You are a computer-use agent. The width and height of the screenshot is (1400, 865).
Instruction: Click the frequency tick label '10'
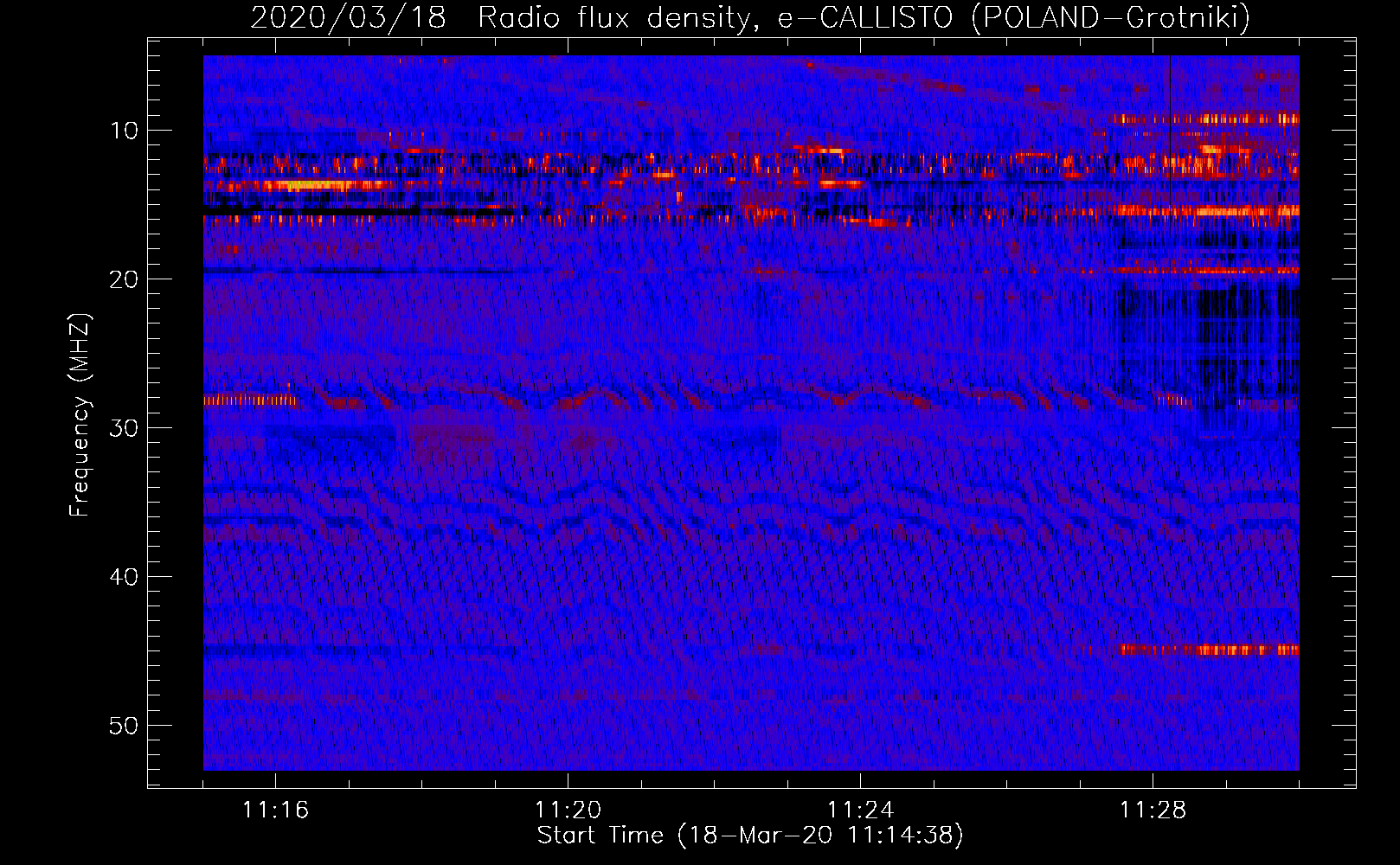(x=125, y=131)
